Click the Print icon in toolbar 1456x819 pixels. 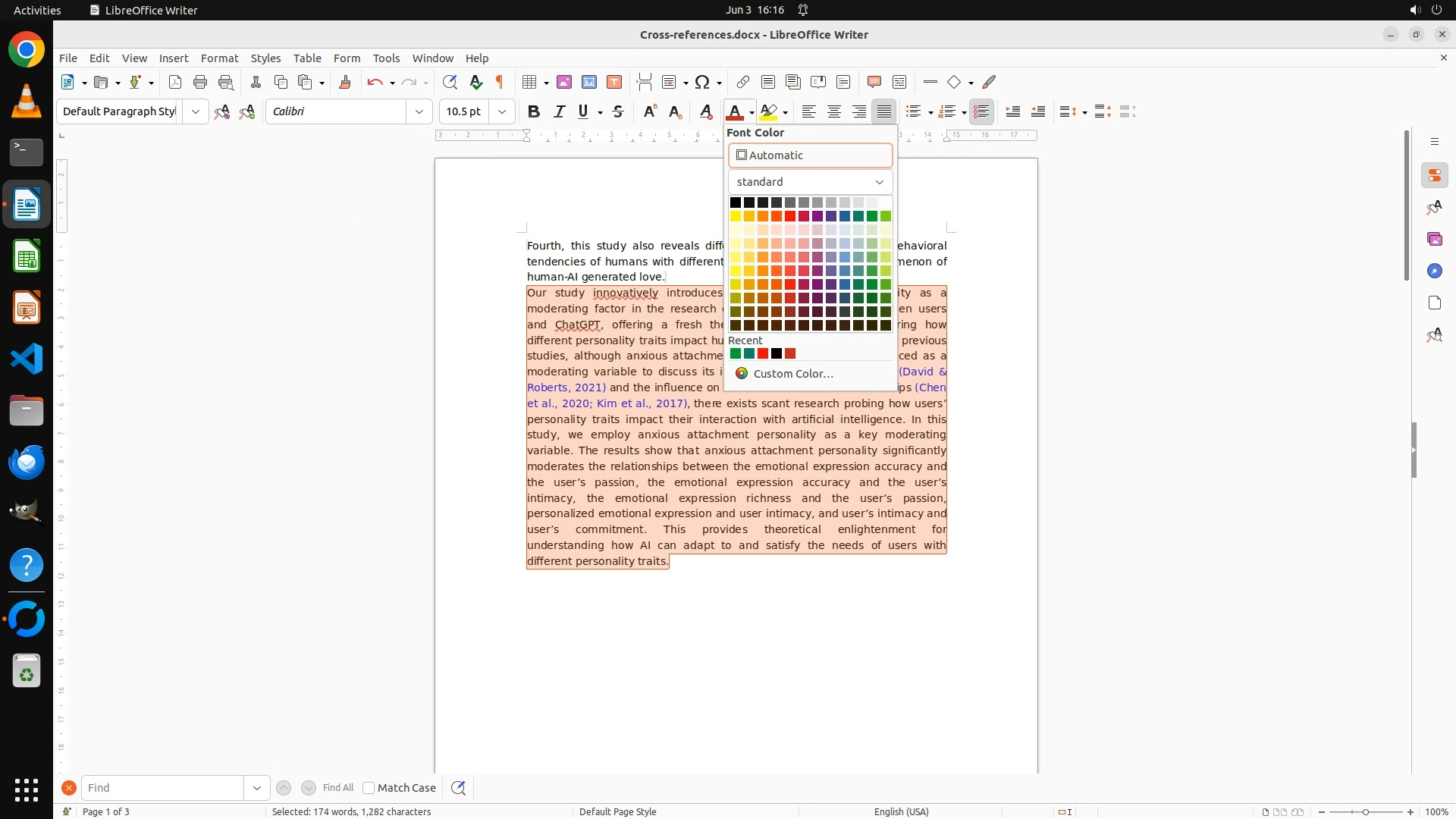pos(200,82)
